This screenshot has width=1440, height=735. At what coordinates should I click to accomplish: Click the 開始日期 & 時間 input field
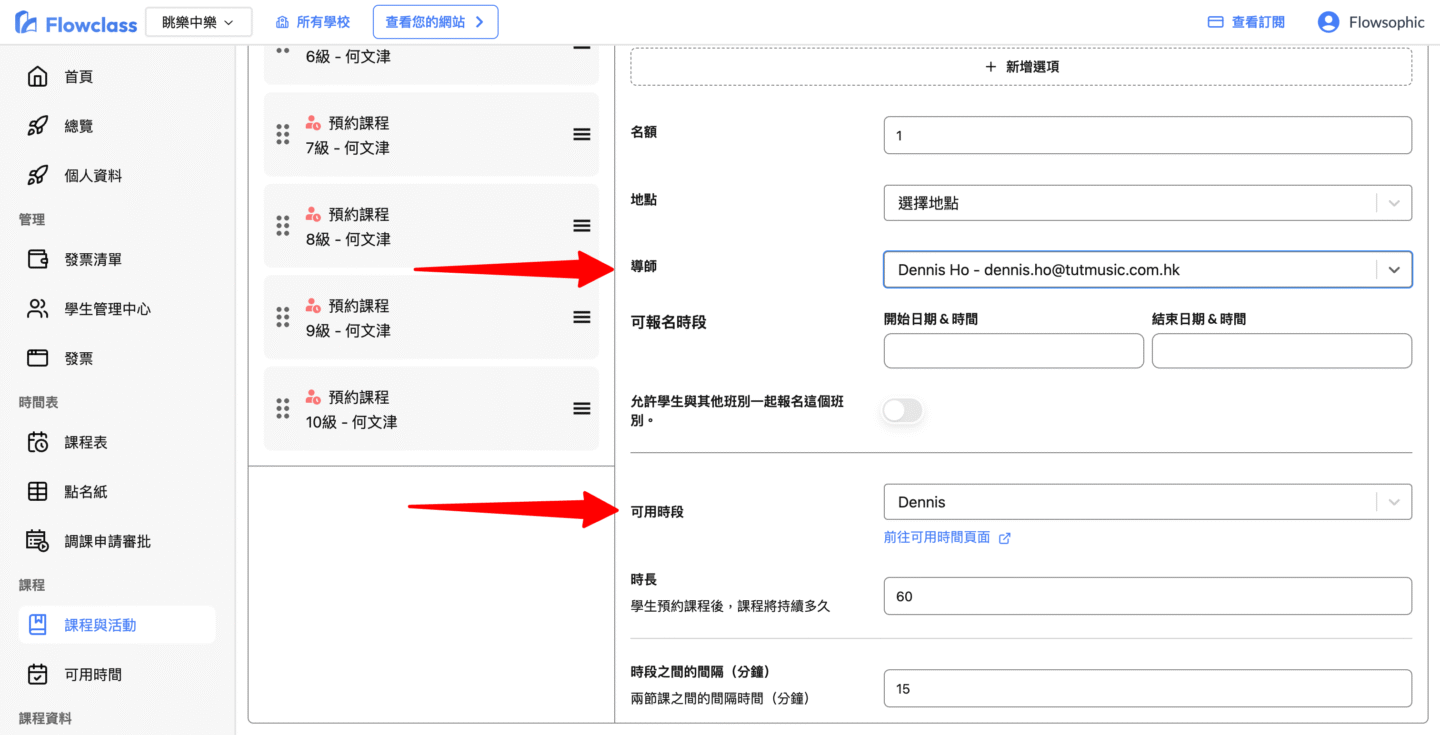tap(1013, 351)
